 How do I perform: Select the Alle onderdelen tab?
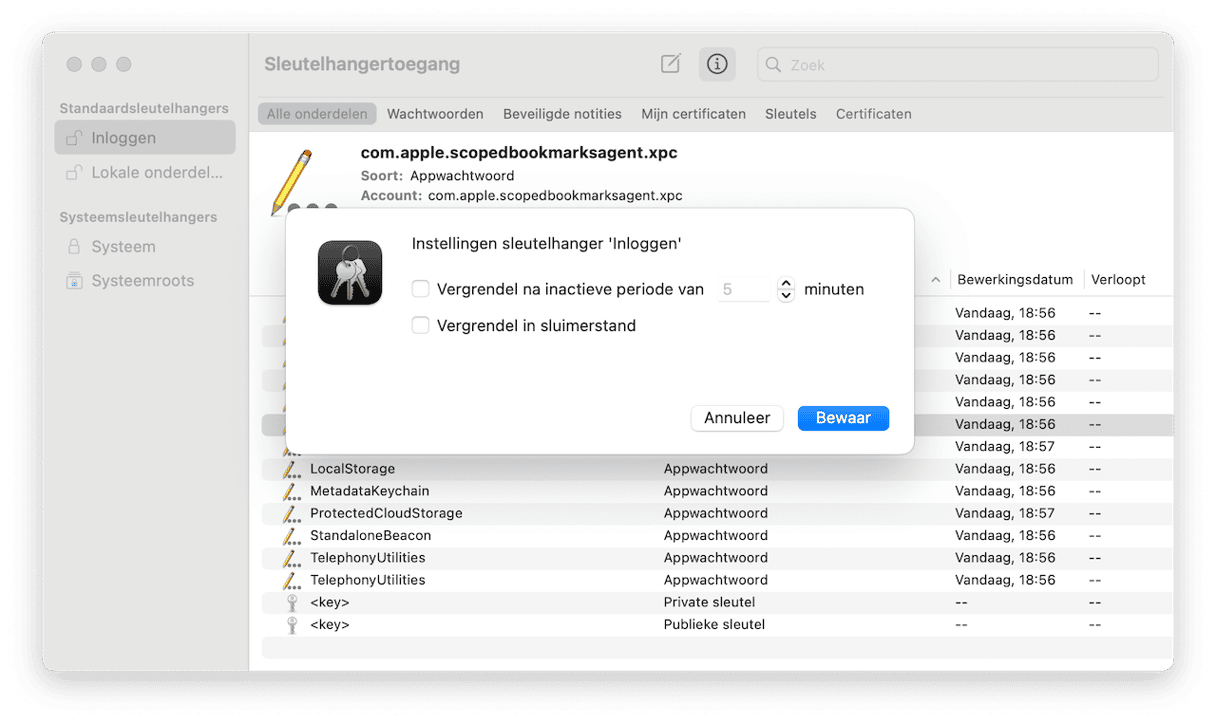pyautogui.click(x=317, y=114)
